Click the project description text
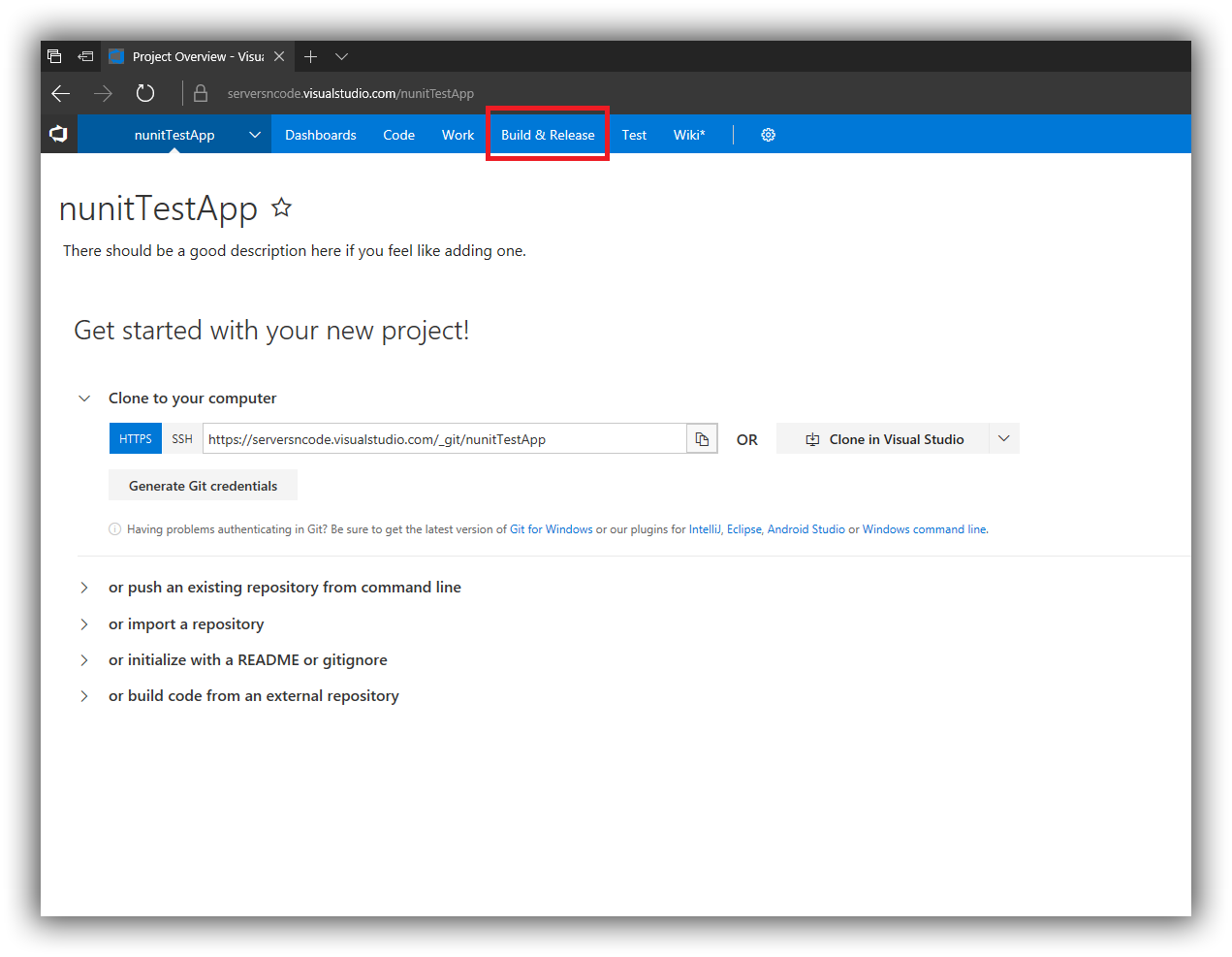 (x=295, y=251)
